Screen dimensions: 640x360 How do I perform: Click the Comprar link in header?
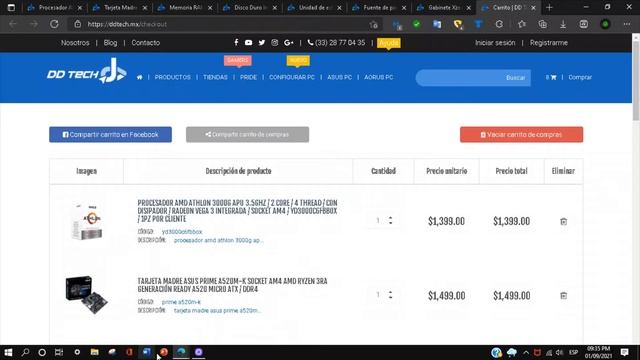[x=580, y=77]
